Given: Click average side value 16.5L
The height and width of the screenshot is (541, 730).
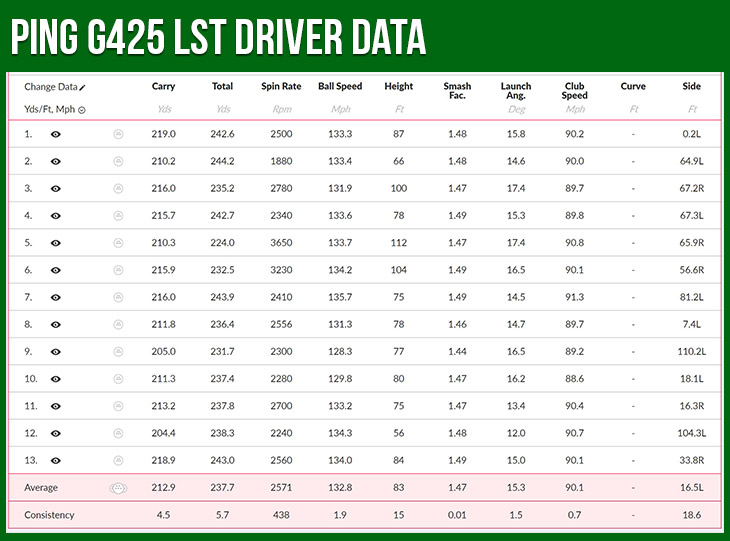Looking at the screenshot, I should coord(692,487).
